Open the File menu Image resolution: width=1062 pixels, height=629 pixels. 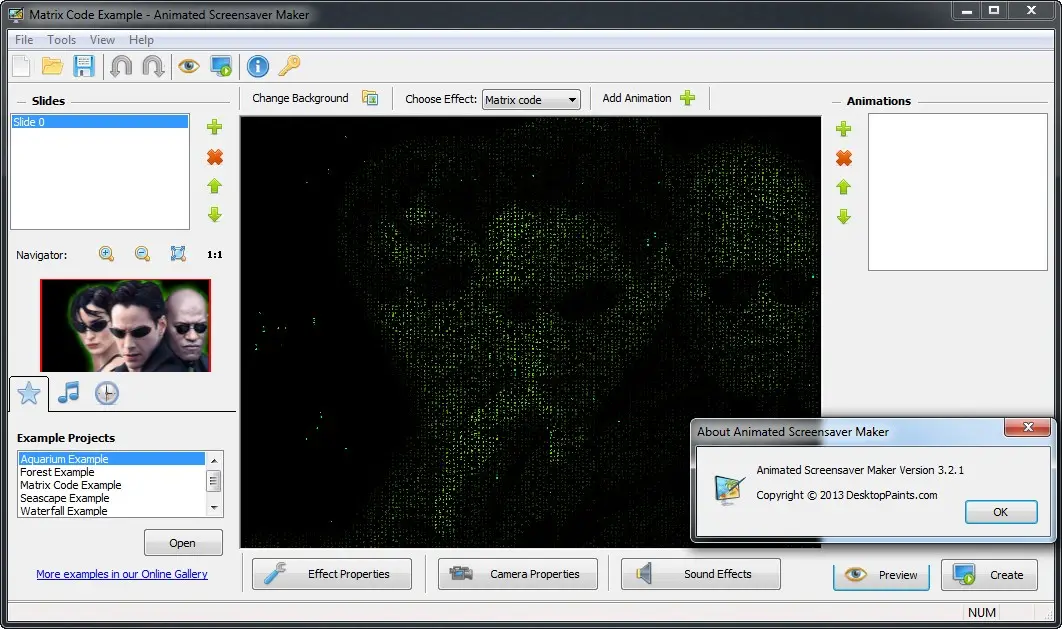(24, 40)
